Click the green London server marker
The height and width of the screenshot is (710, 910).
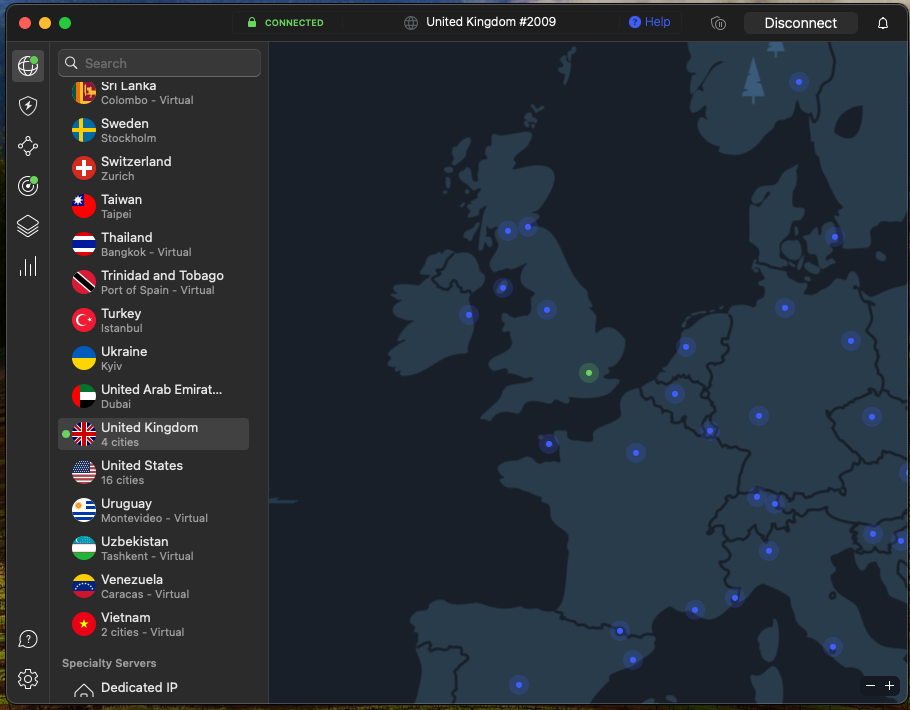588,373
